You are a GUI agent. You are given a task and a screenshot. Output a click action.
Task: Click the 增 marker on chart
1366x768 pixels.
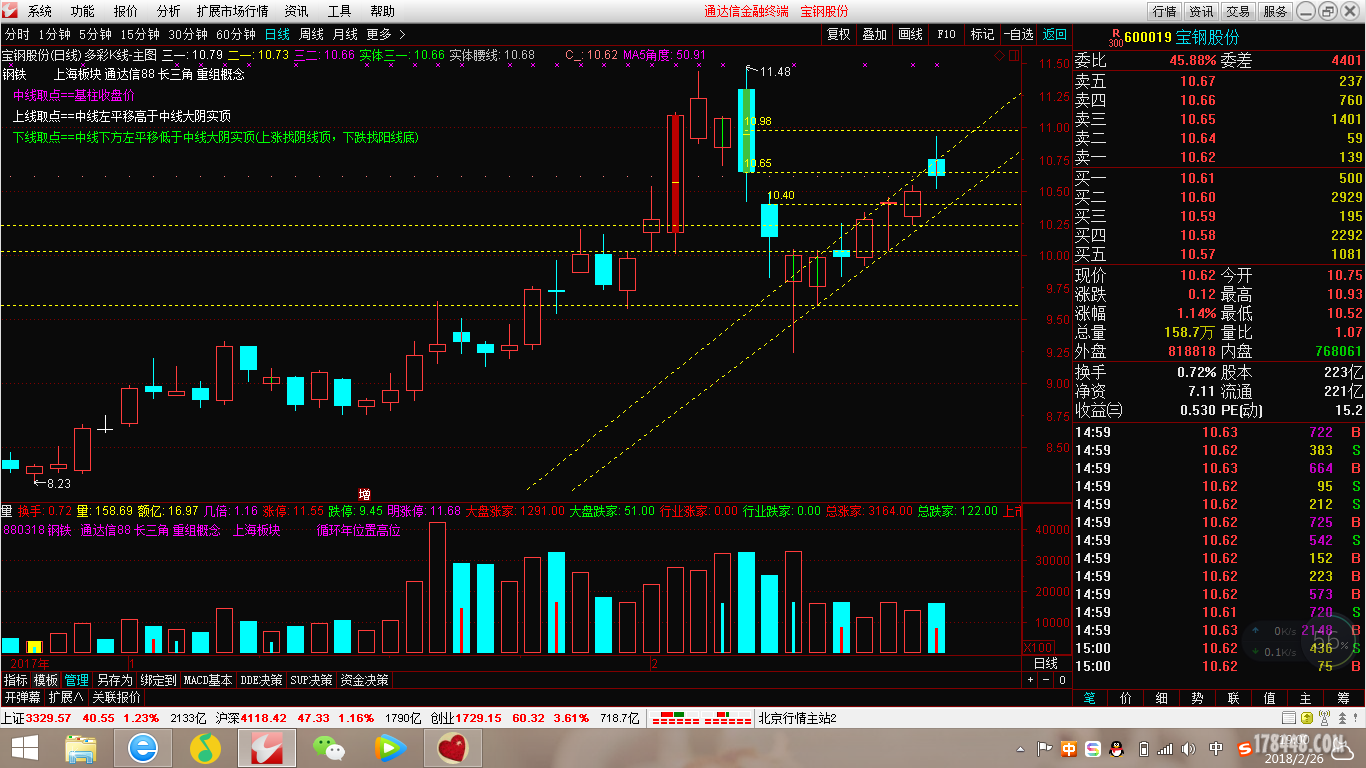click(364, 494)
